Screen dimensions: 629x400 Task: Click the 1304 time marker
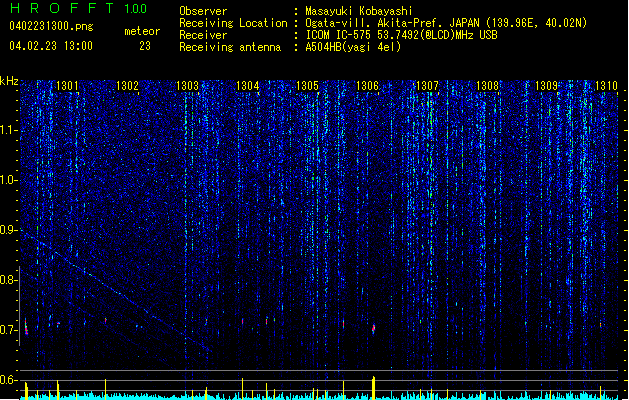click(248, 85)
